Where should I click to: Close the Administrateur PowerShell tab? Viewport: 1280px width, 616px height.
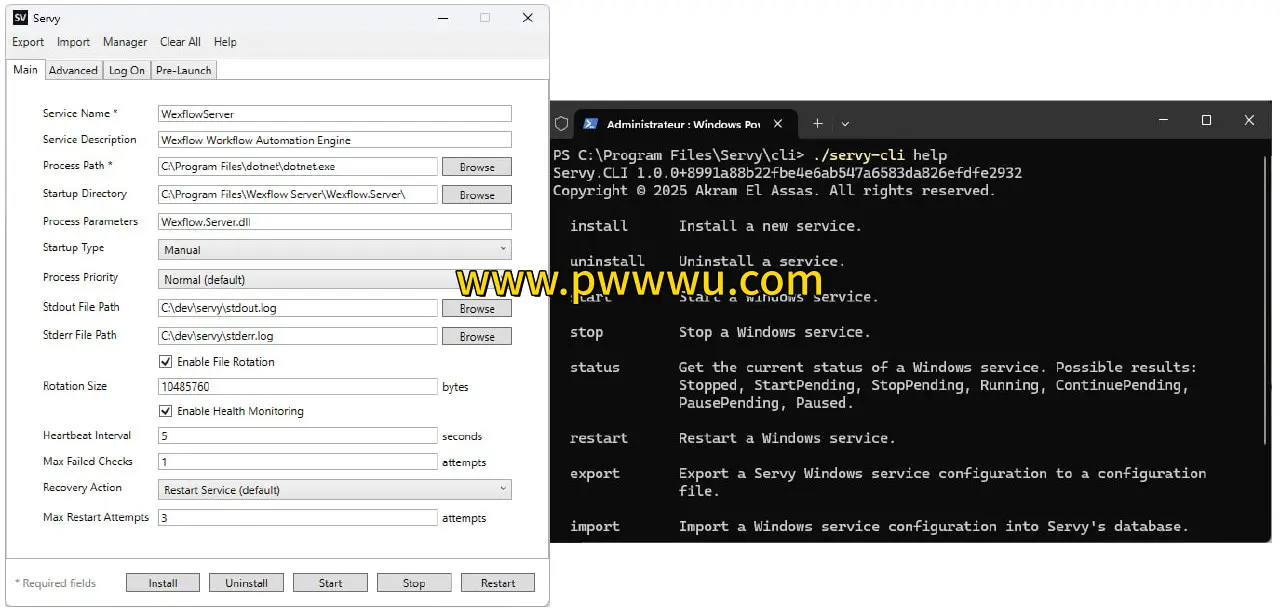pos(777,124)
